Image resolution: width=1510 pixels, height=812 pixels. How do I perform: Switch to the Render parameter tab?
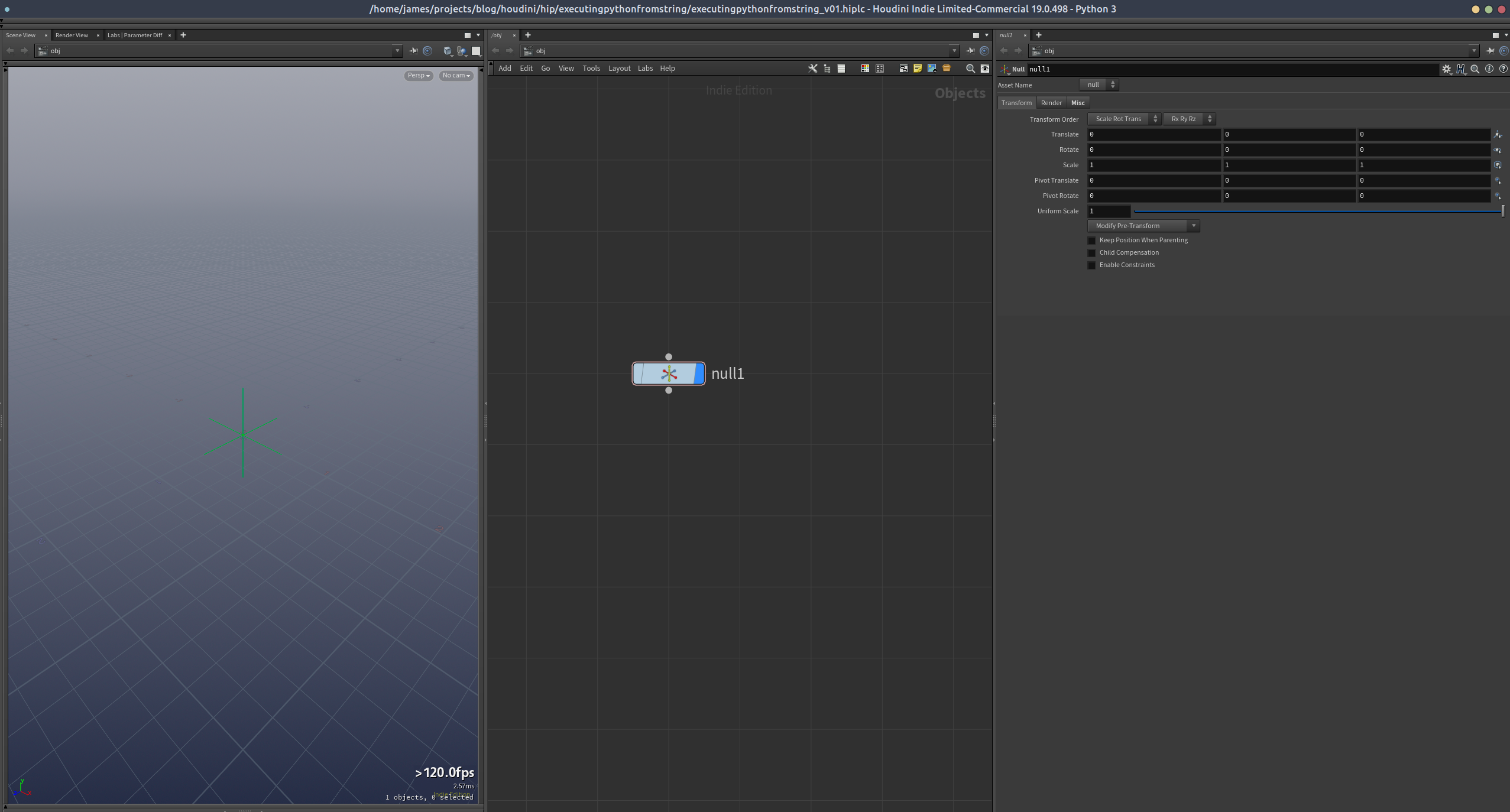click(x=1051, y=103)
